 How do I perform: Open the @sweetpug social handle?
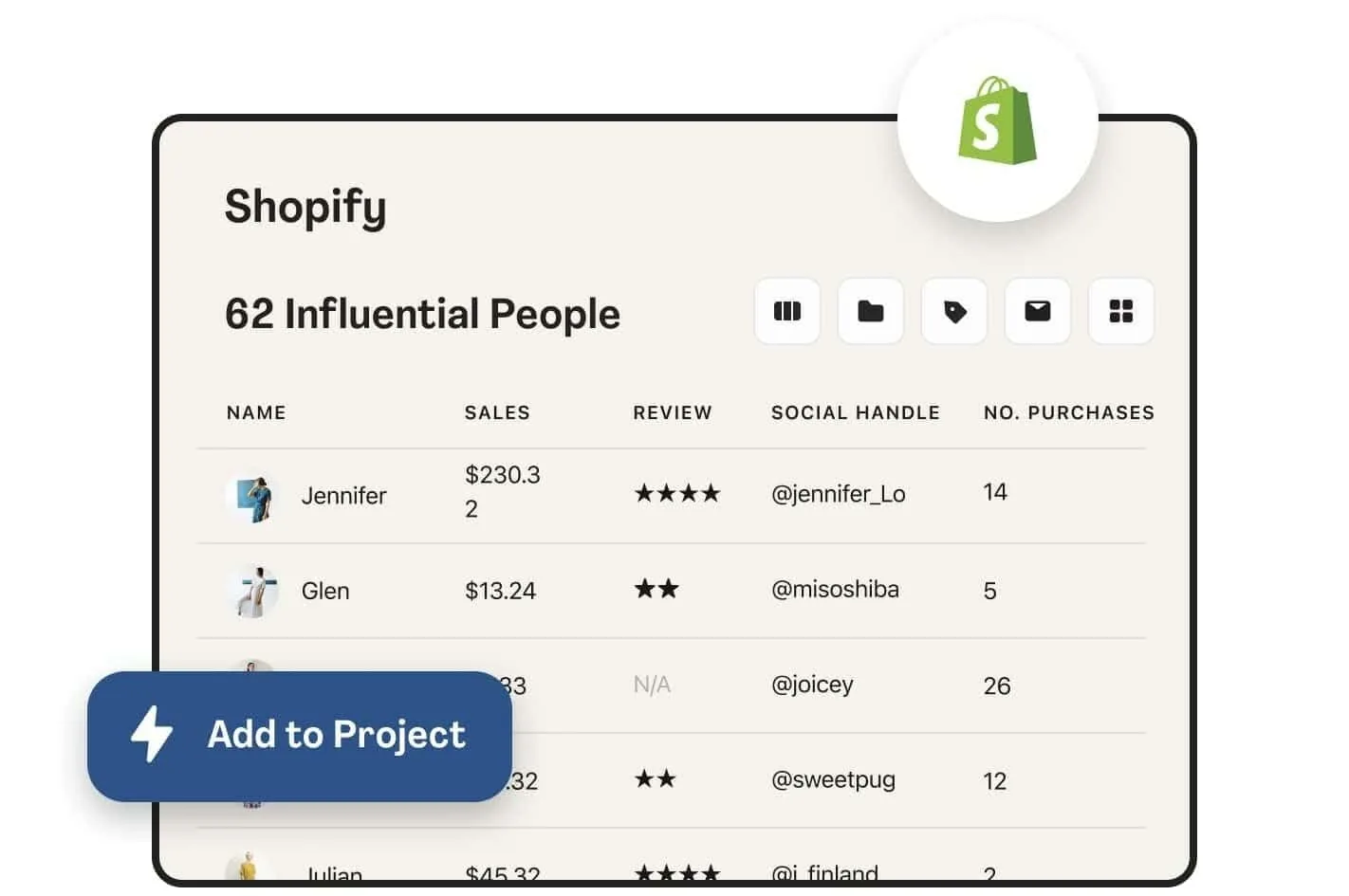pos(833,780)
